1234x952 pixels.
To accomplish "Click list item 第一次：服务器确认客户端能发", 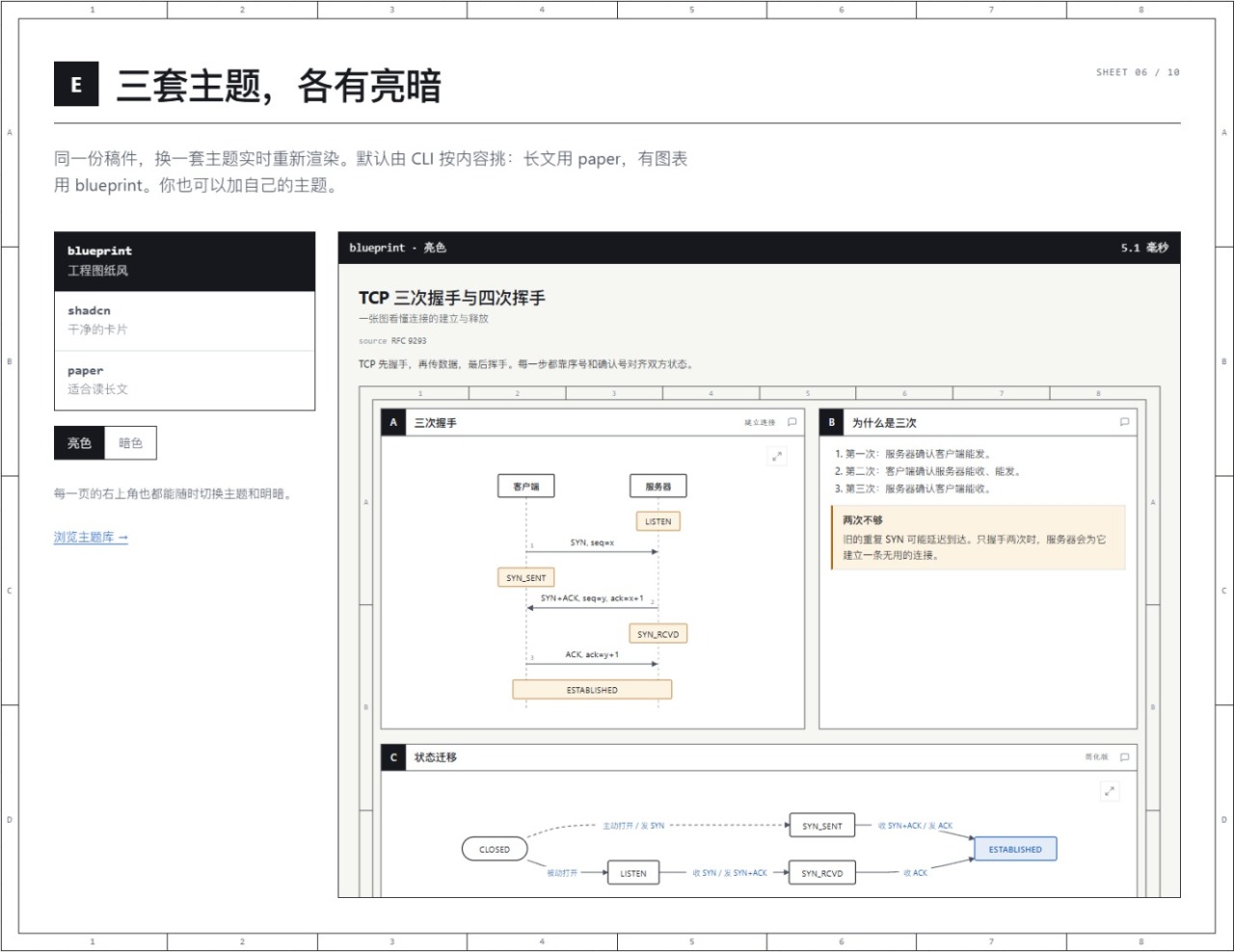I will pos(913,454).
